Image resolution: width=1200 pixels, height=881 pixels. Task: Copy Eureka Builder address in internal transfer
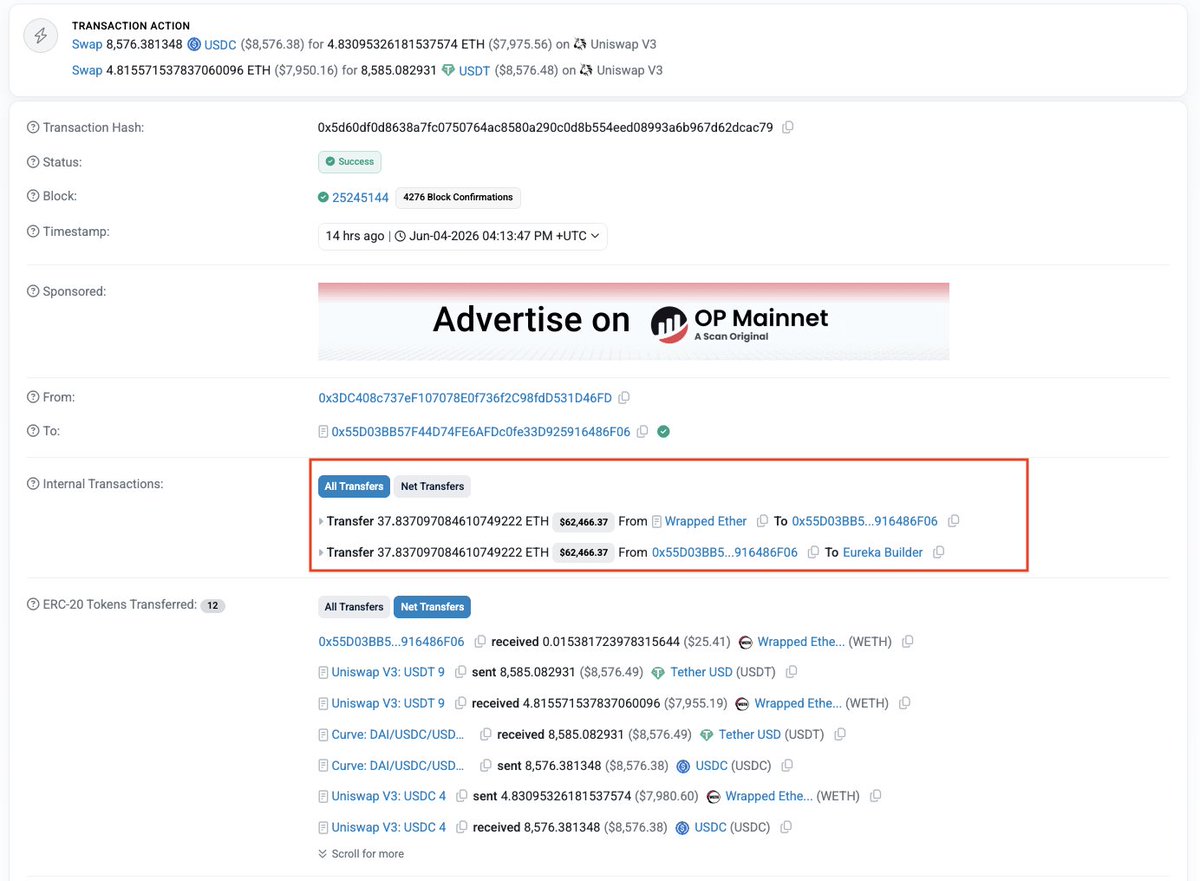938,552
